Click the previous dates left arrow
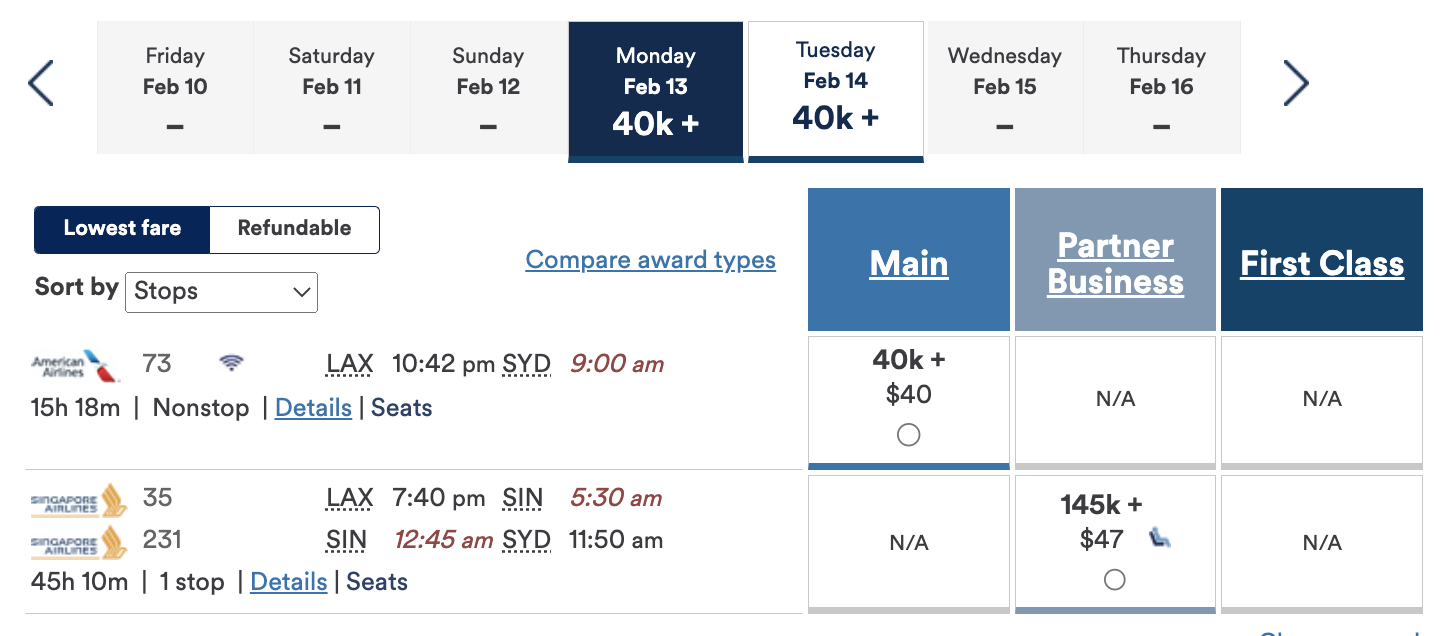The width and height of the screenshot is (1450, 636). pyautogui.click(x=41, y=84)
